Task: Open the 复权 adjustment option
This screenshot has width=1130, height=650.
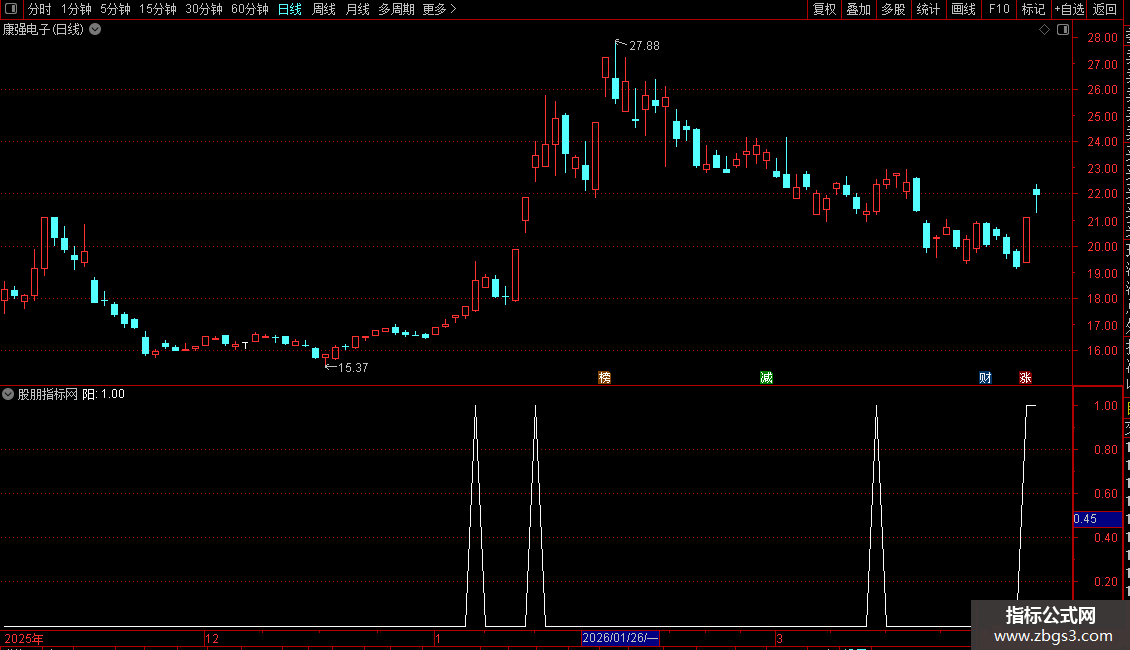Action: click(x=824, y=9)
